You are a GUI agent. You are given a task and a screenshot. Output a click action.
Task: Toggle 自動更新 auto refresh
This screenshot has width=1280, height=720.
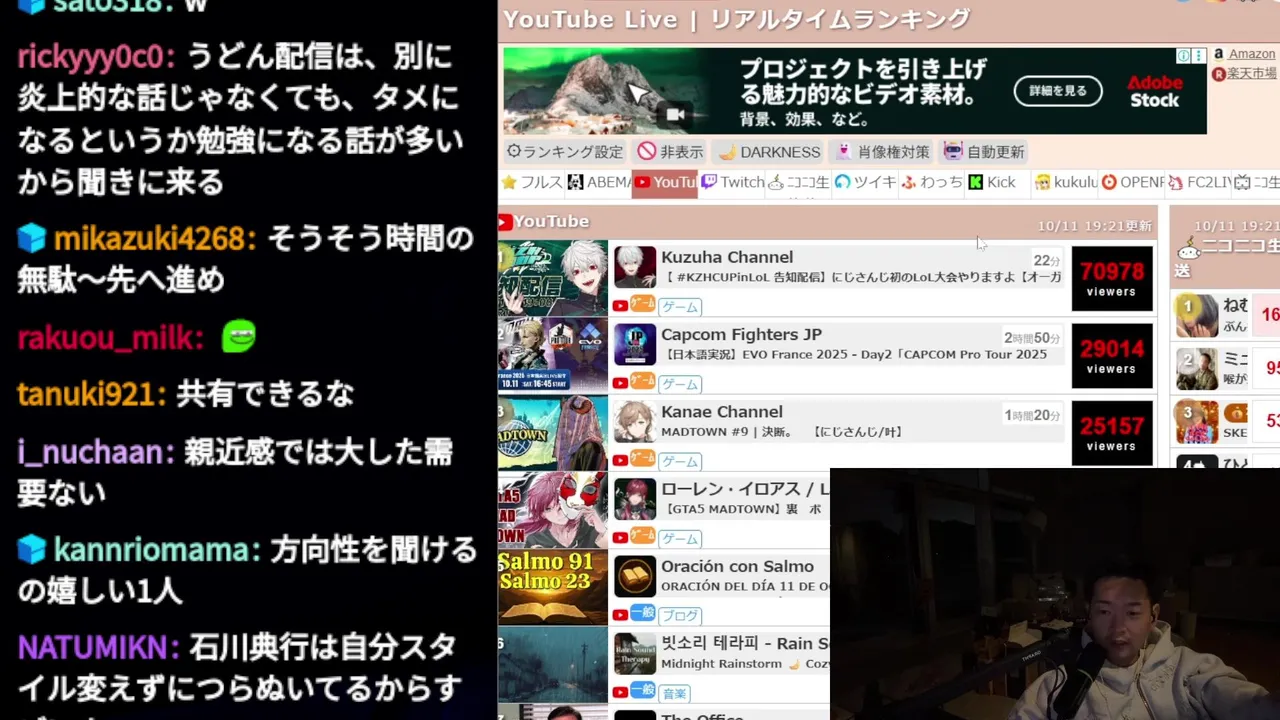tap(984, 152)
